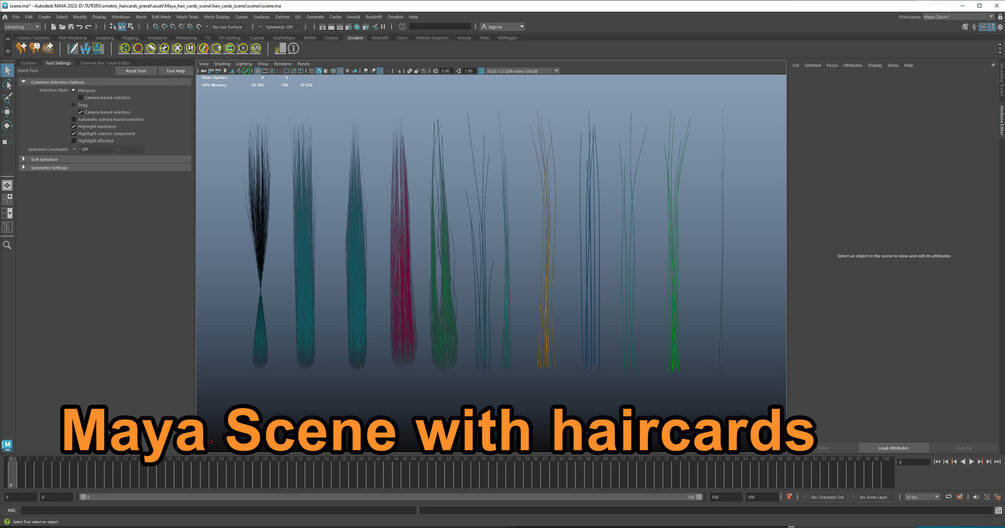
Task: Click the Ornatrix brush/comb shelf icon
Action: point(73,48)
